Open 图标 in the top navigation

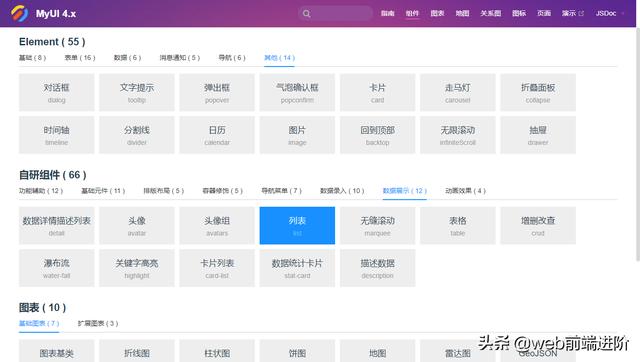pos(519,13)
